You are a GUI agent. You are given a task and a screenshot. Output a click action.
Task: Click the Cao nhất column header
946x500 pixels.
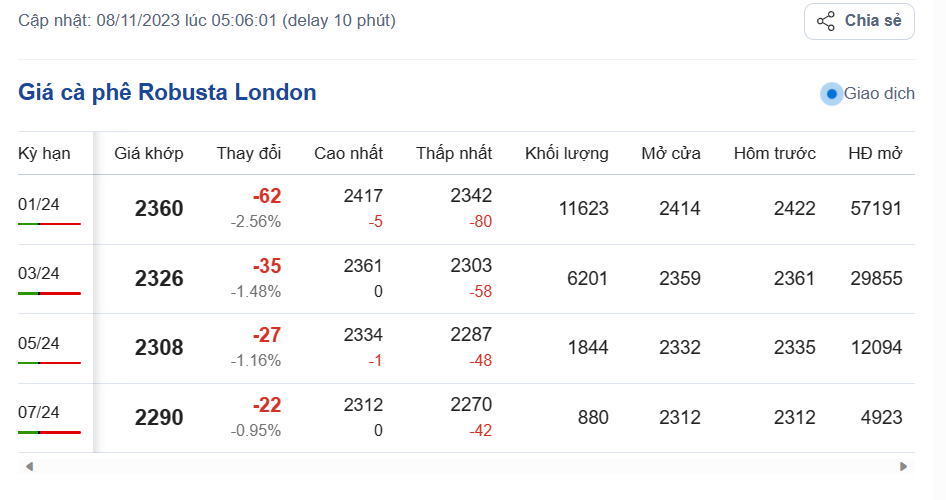tap(348, 153)
